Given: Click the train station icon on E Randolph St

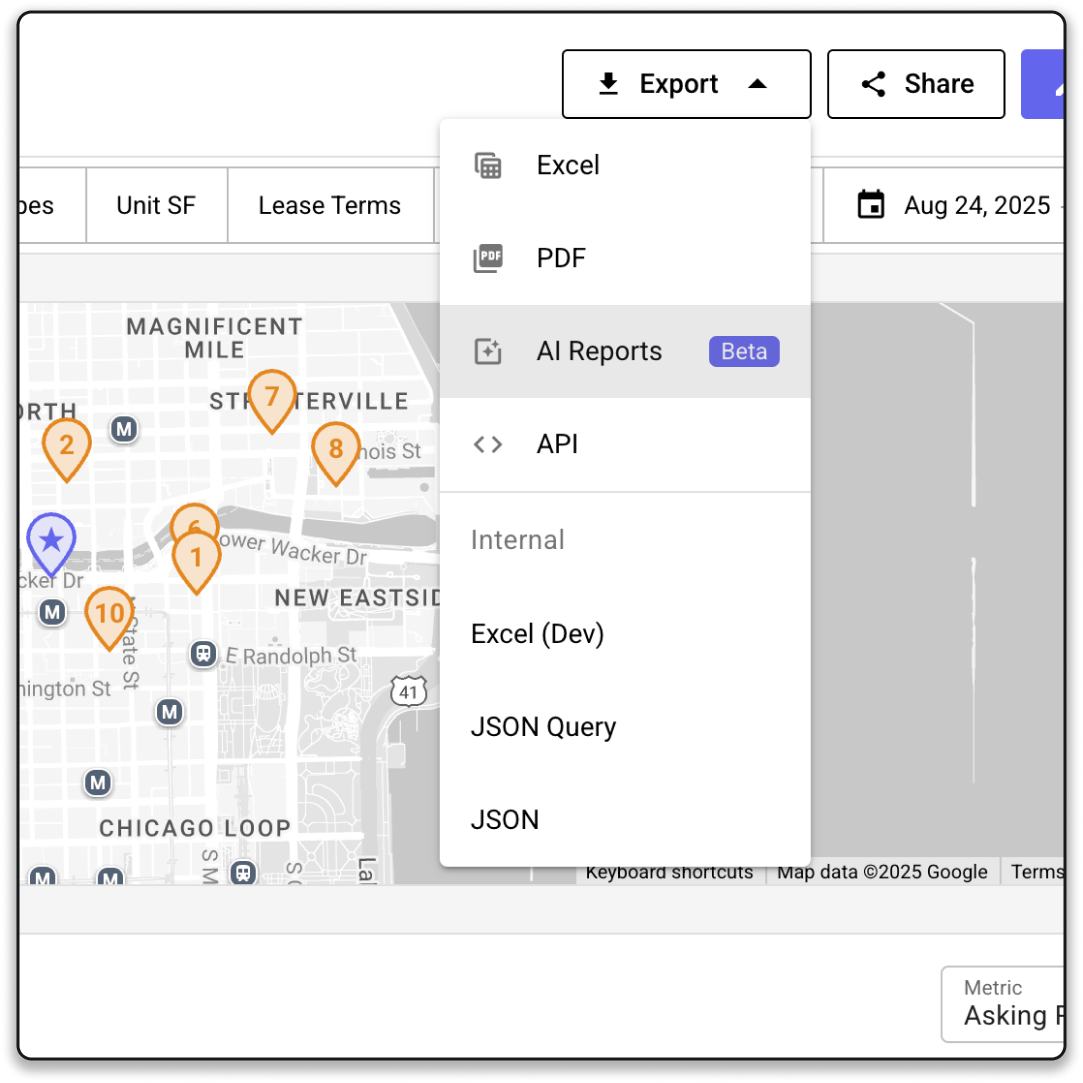Looking at the screenshot, I should (203, 656).
